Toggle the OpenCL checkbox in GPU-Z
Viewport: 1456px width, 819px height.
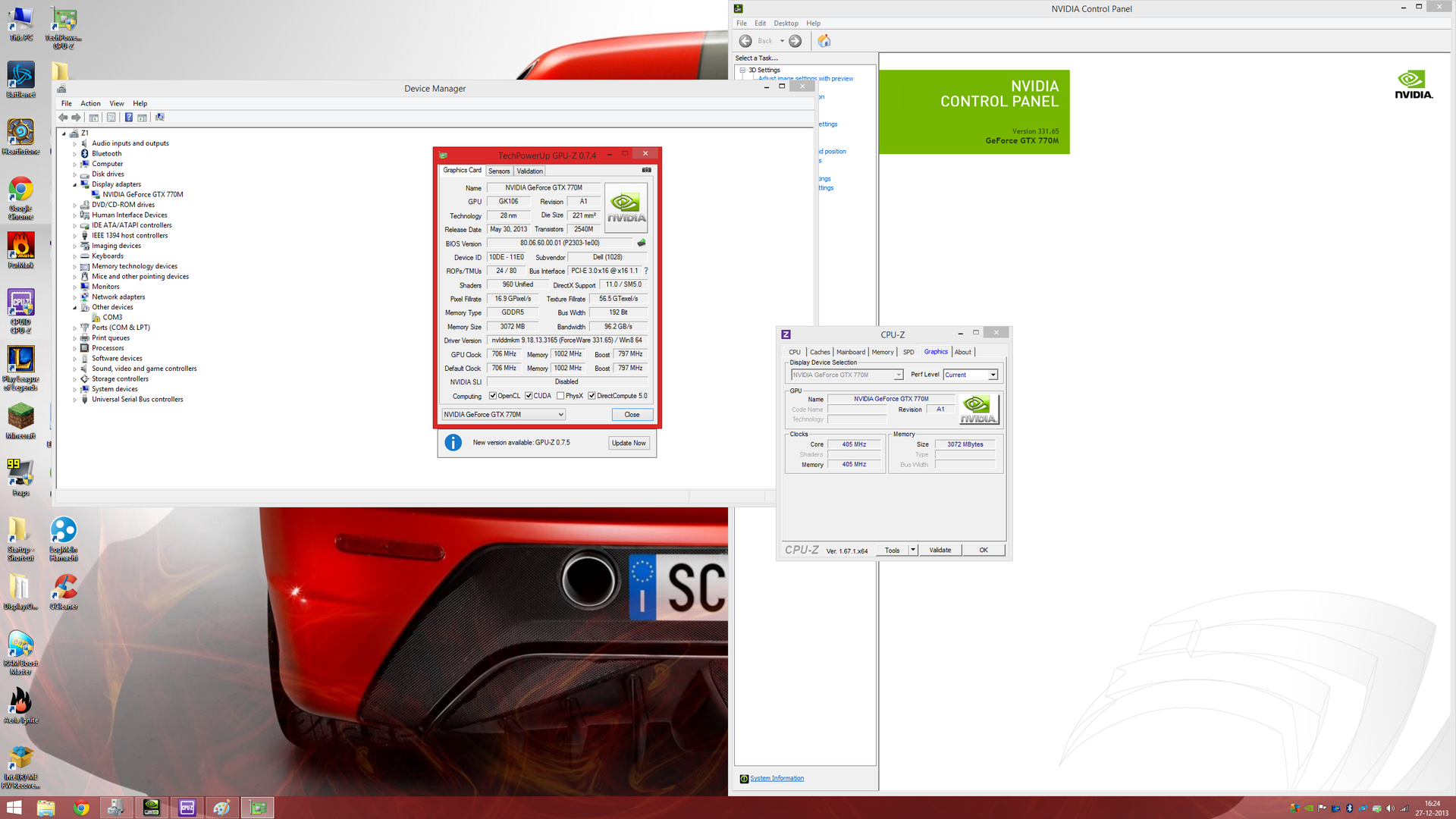click(493, 396)
